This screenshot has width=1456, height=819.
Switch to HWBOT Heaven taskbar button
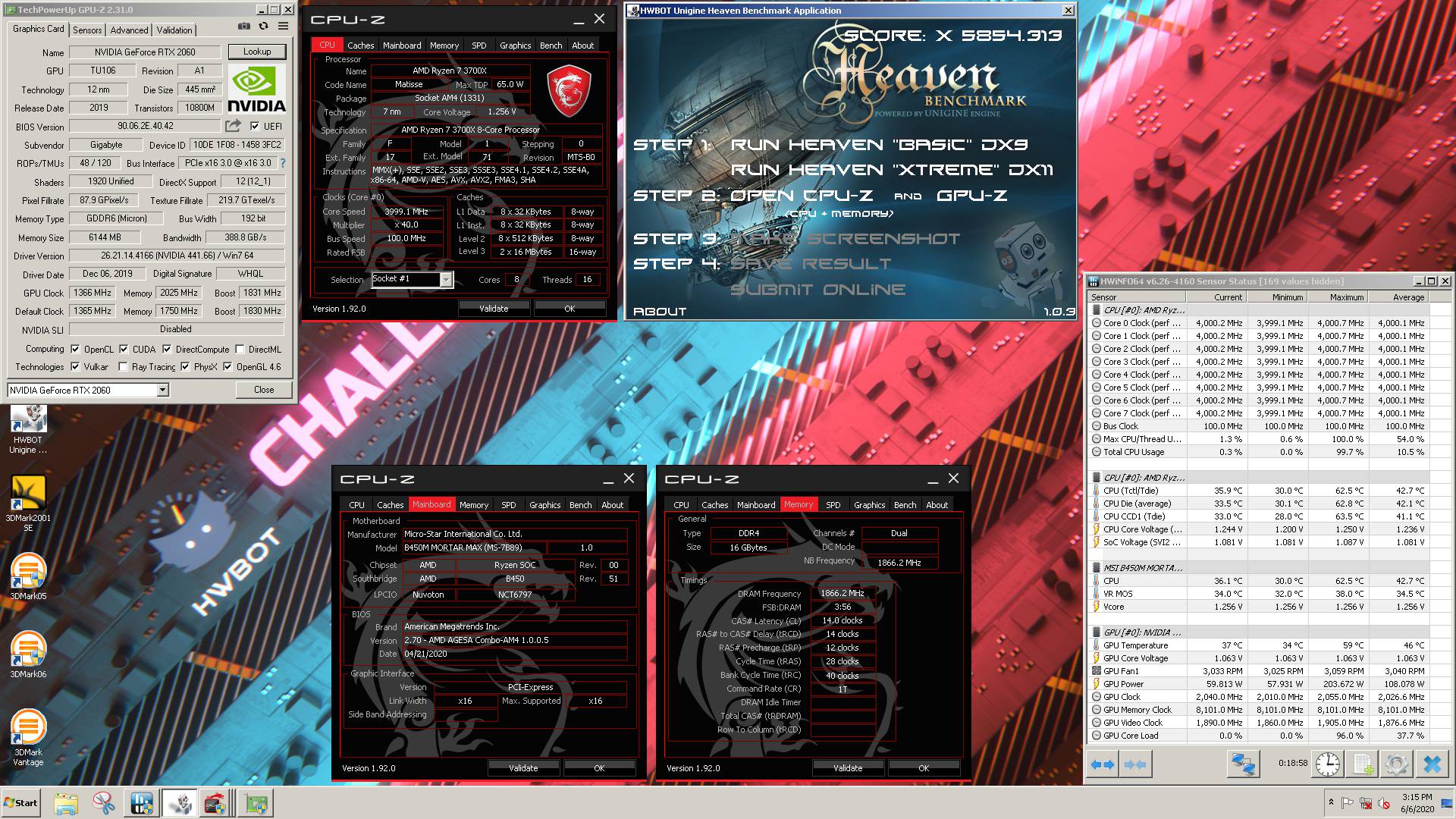(x=180, y=803)
